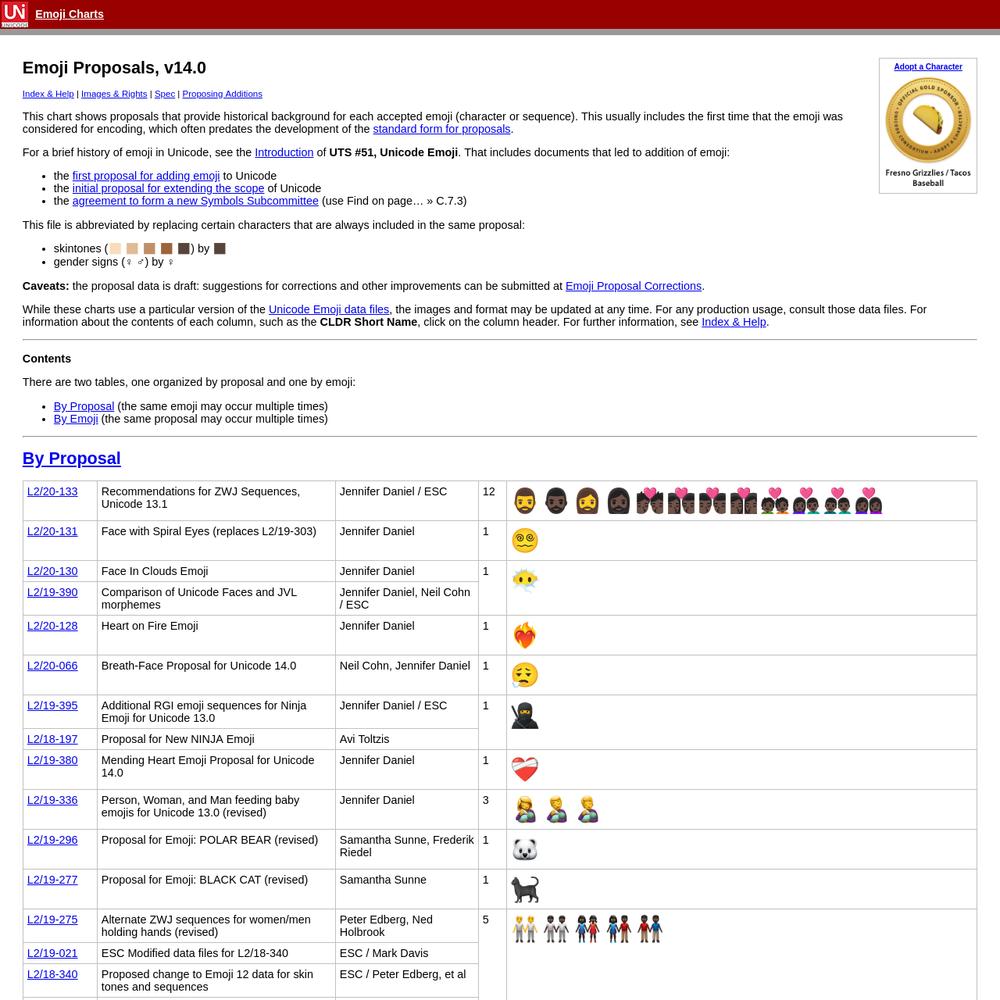Open agreement to form a new Symbols Subcommittee link
Image resolution: width=1000 pixels, height=1000 pixels.
[x=195, y=201]
